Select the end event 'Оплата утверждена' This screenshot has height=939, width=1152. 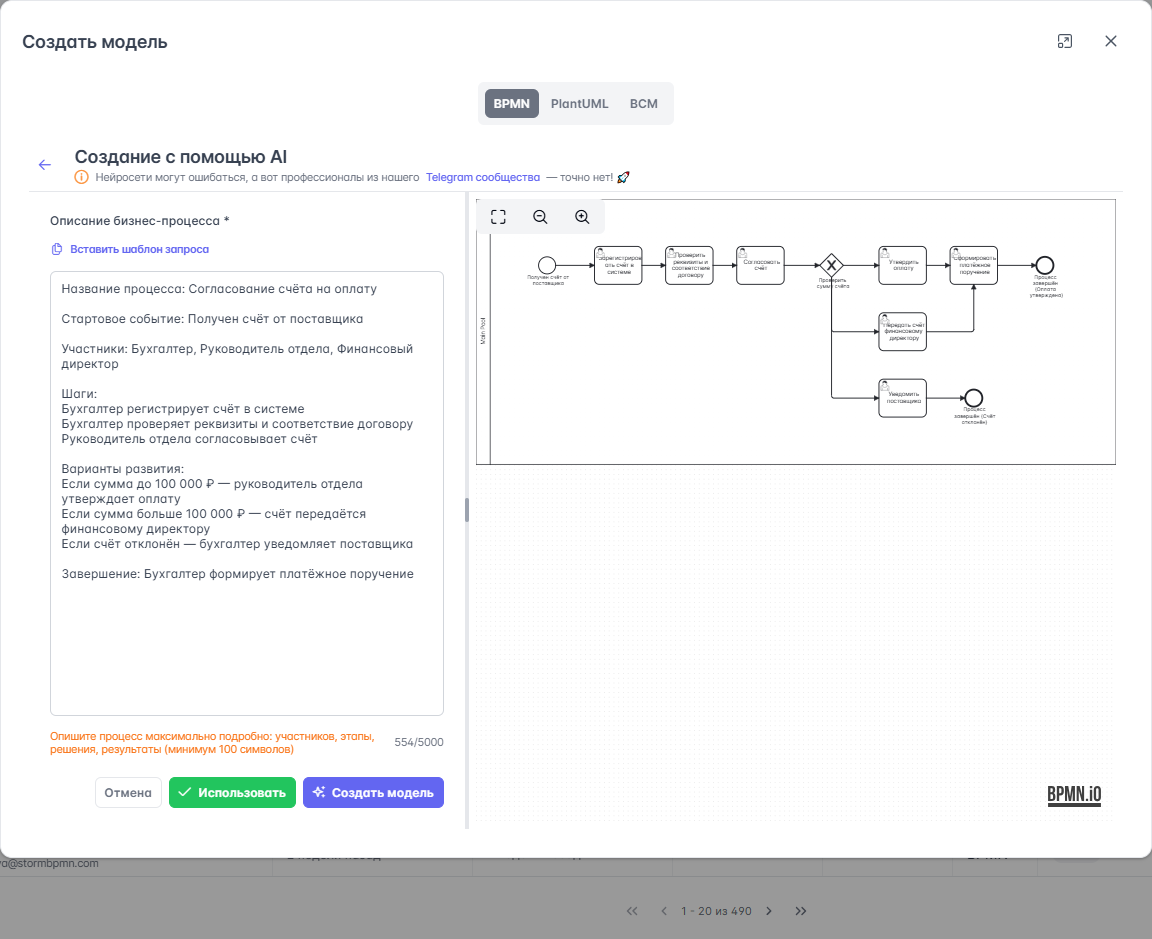[x=1045, y=265]
